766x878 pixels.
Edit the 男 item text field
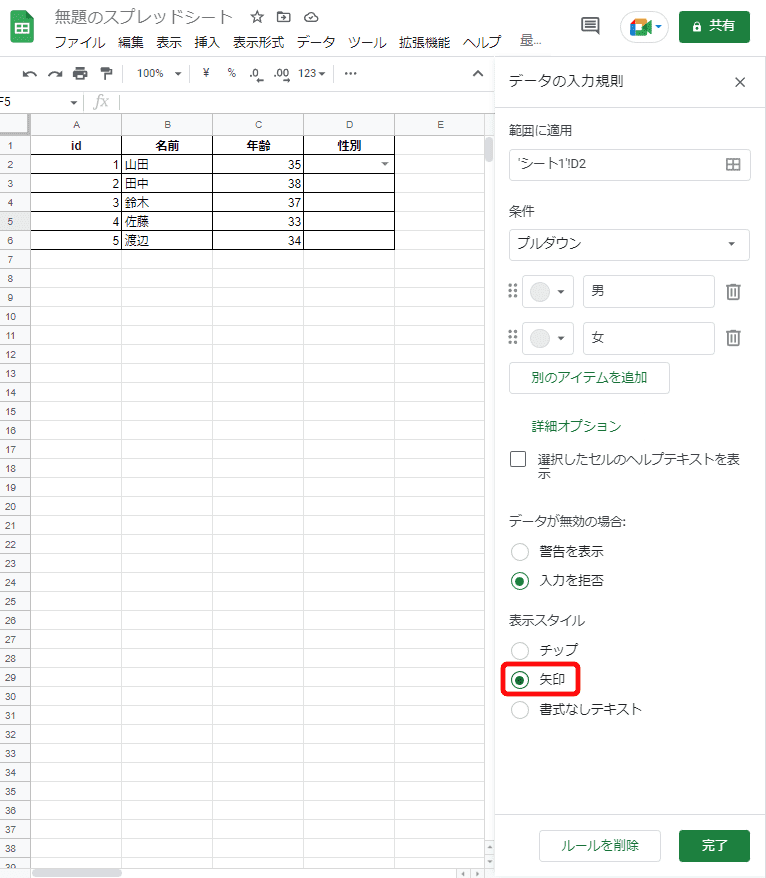(648, 291)
